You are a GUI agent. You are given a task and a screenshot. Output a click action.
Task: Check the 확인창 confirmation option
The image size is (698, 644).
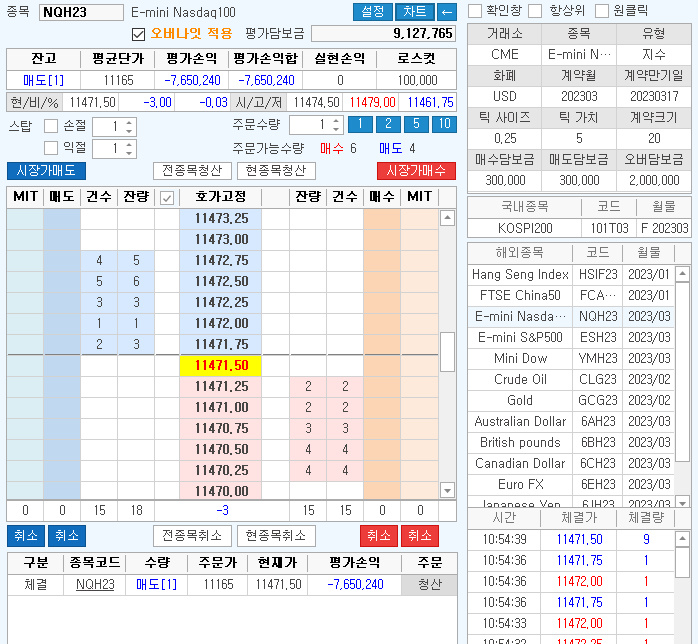coord(475,11)
